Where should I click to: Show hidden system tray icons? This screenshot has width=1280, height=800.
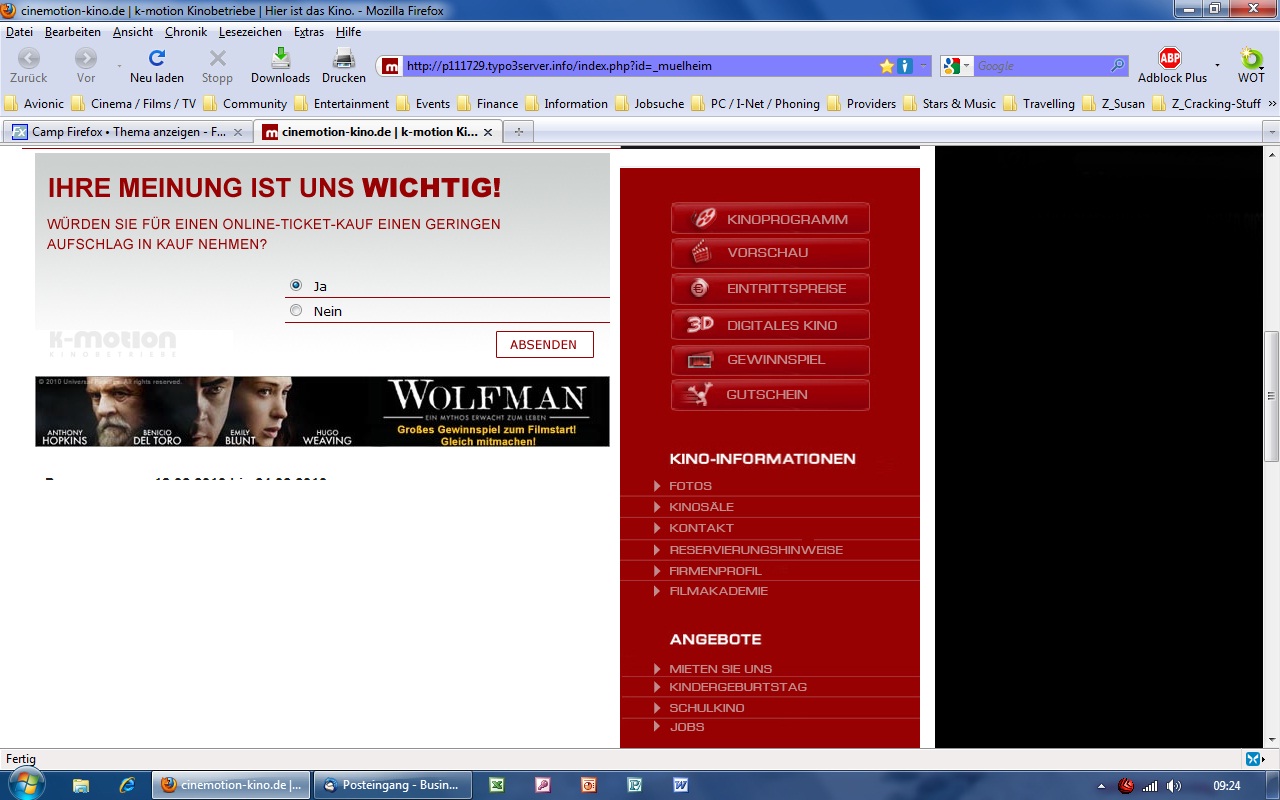(x=1101, y=786)
